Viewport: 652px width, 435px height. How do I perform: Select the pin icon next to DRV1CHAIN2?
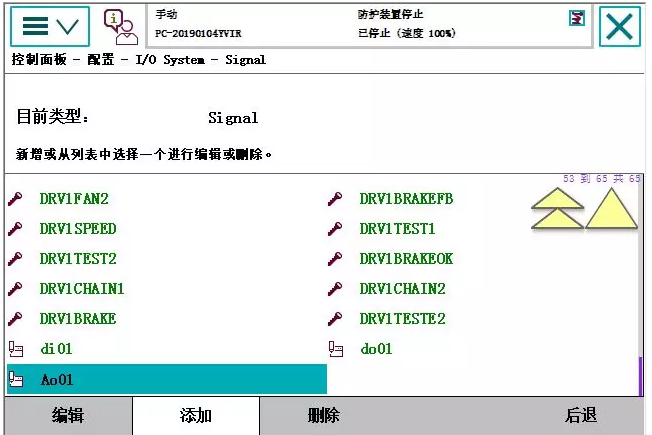click(x=335, y=289)
